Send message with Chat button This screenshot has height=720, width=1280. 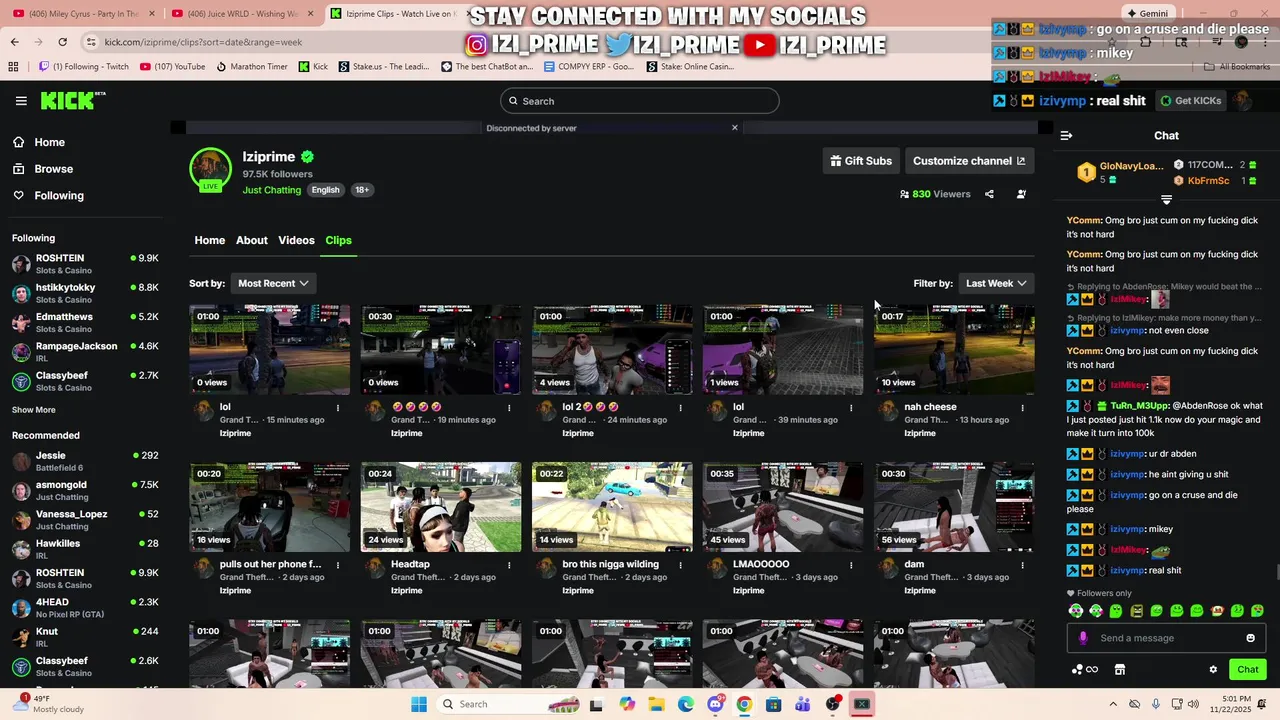click(1247, 670)
